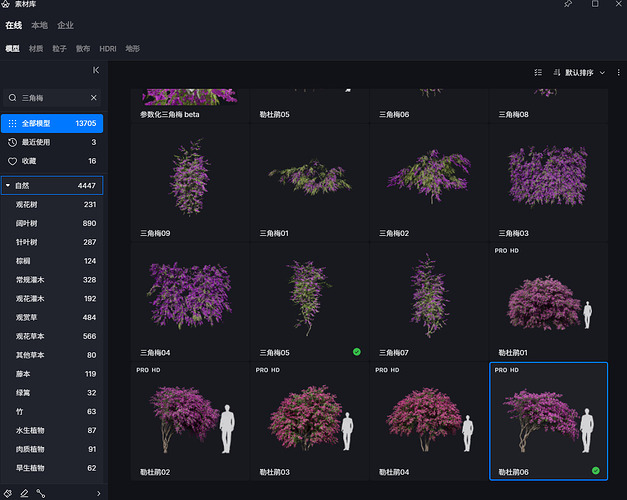Switch to the HDRI tab

(107, 48)
